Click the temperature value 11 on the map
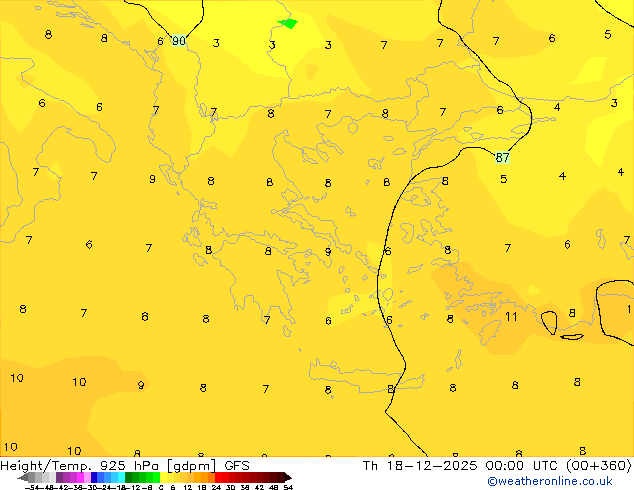634x490 pixels. pyautogui.click(x=511, y=316)
